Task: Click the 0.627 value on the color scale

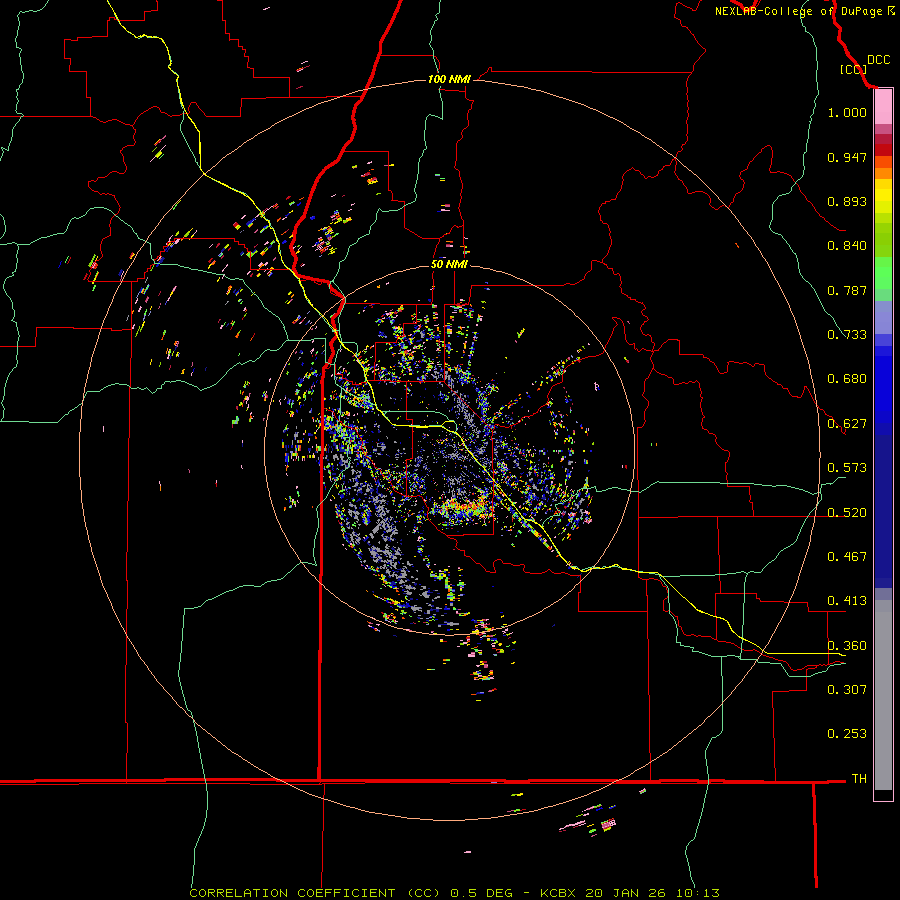Action: coord(847,424)
